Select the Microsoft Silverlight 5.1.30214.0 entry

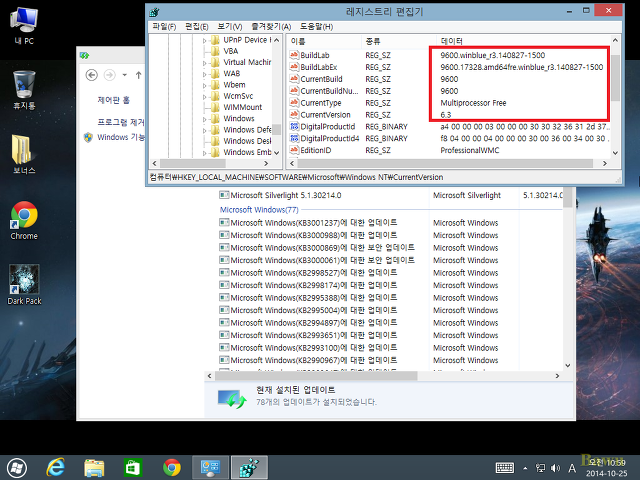286,195
